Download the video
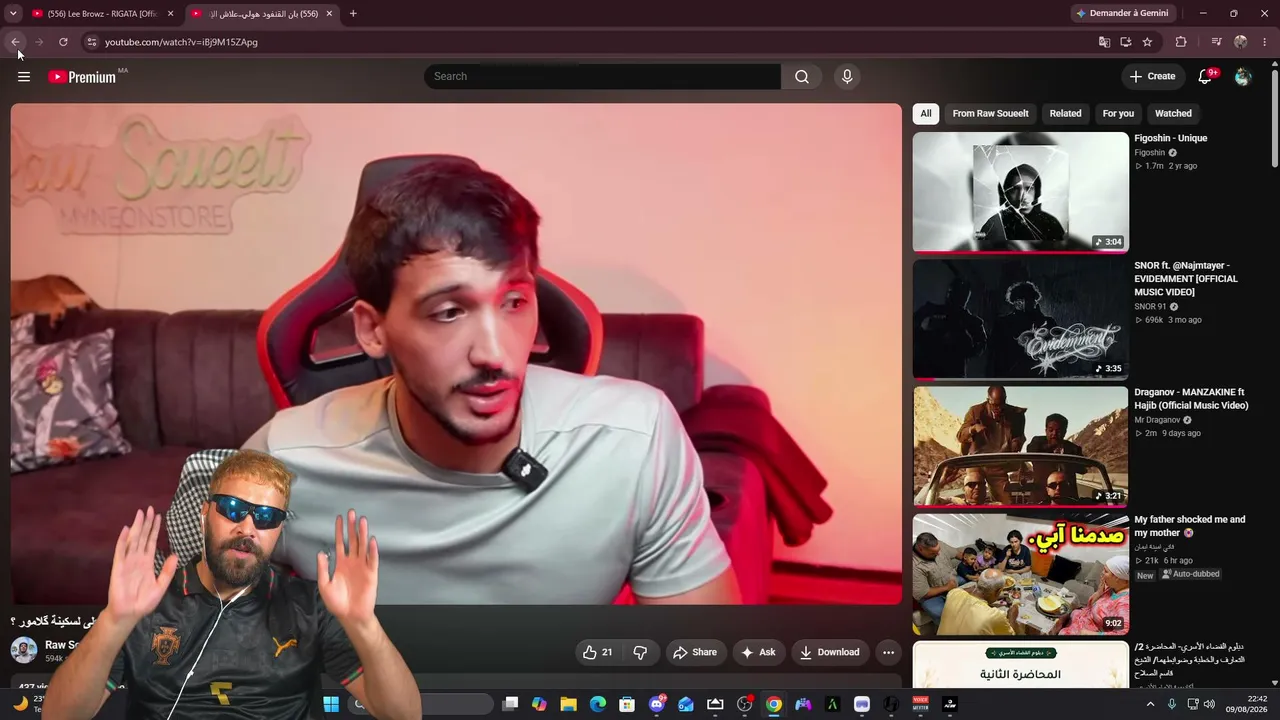Image resolution: width=1280 pixels, height=720 pixels. pos(829,652)
